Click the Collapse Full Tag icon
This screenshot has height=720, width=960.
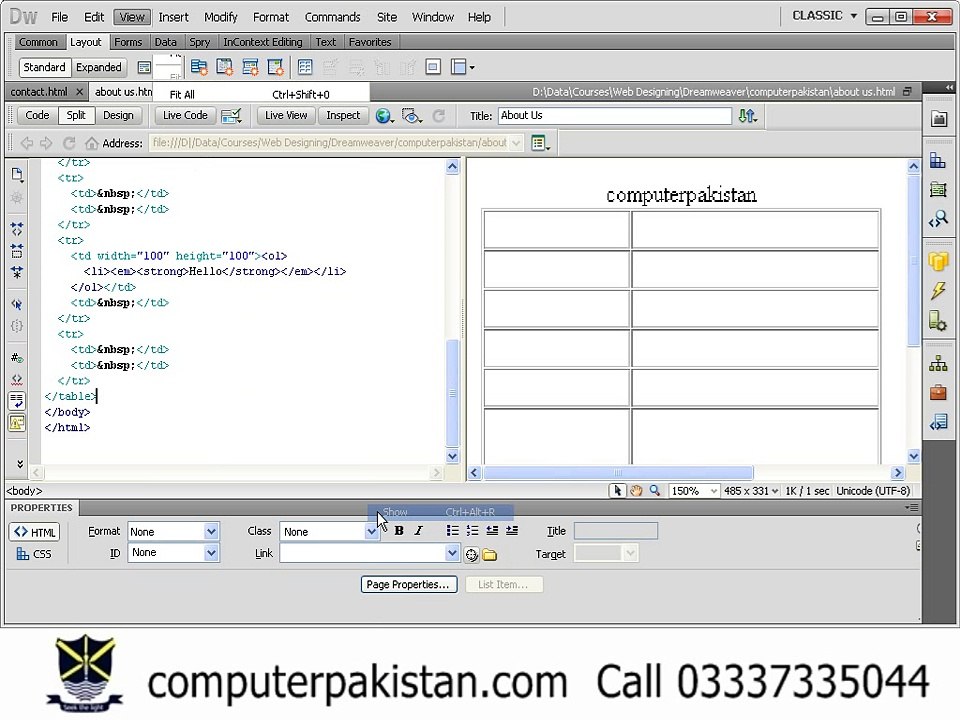click(17, 229)
